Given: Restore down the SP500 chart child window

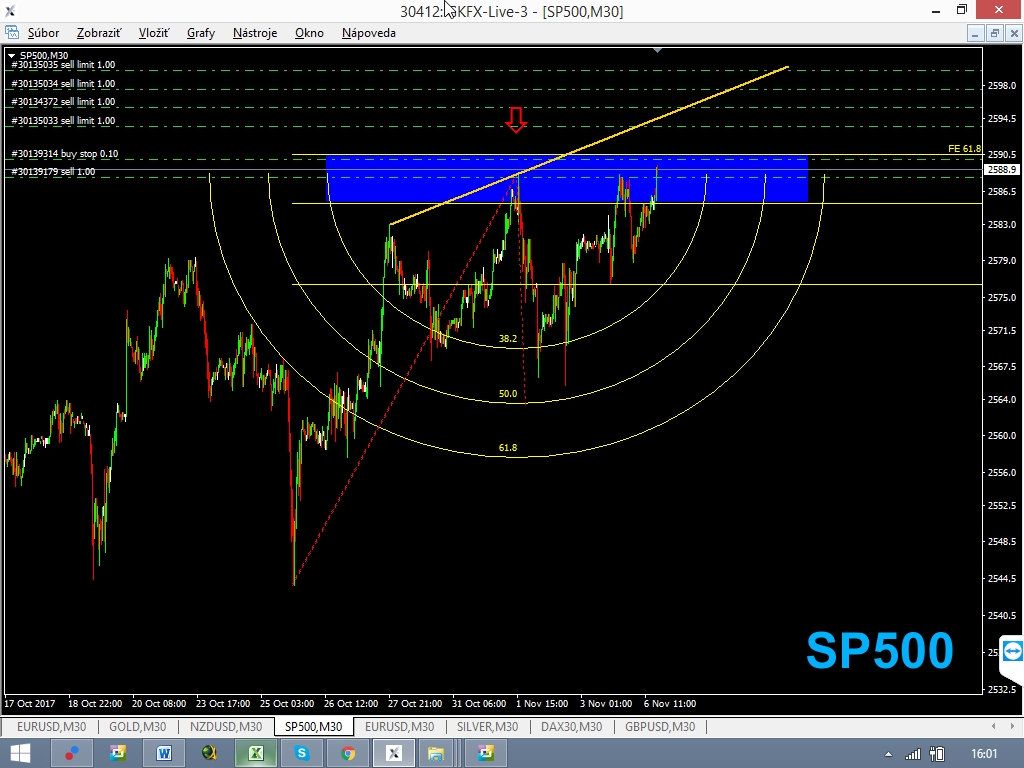Looking at the screenshot, I should tap(995, 33).
